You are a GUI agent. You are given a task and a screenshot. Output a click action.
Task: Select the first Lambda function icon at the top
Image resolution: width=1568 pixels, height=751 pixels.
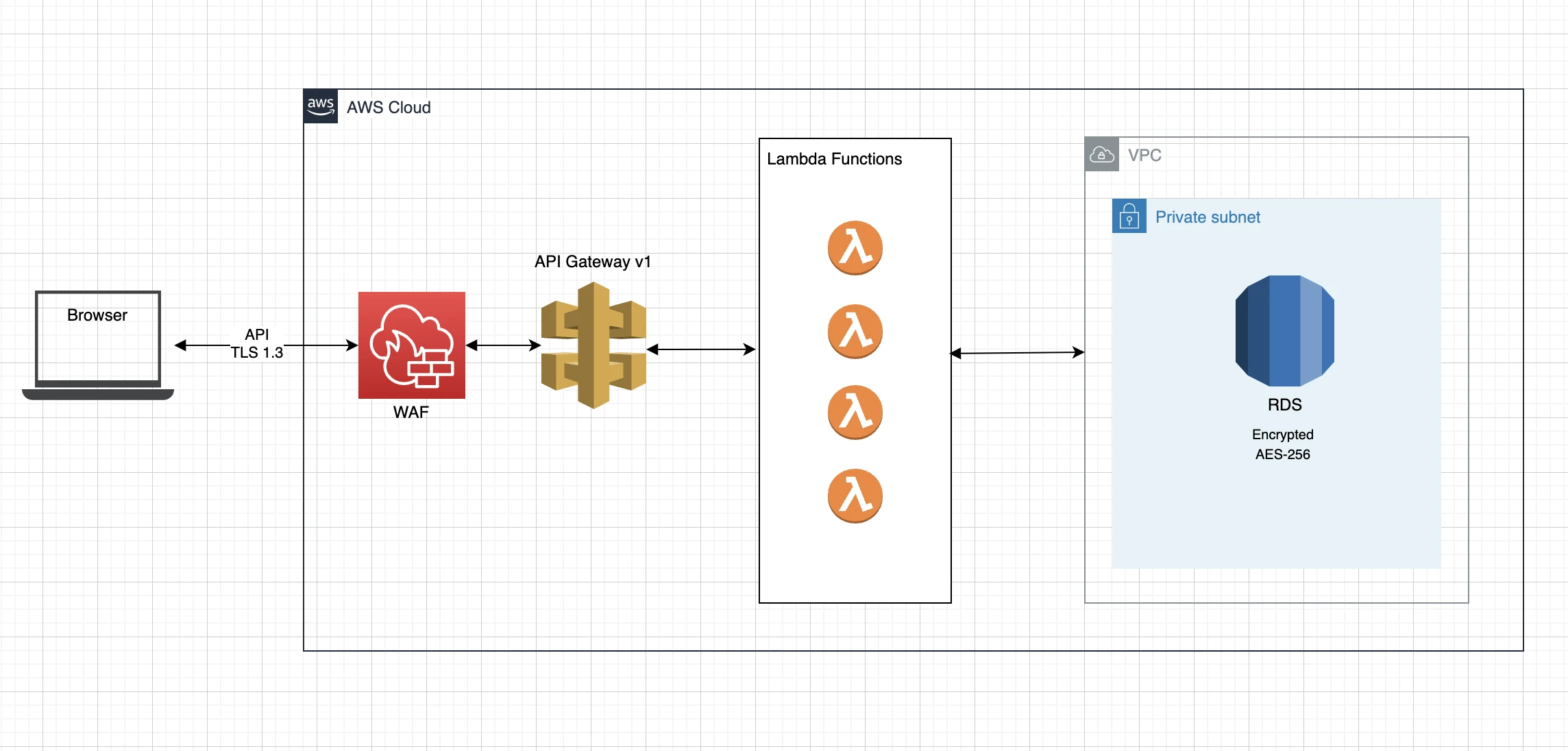point(855,248)
